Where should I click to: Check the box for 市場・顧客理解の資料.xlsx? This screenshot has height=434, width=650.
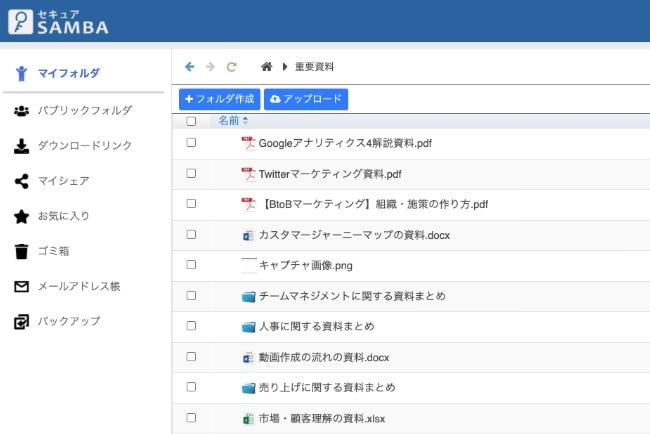point(191,418)
